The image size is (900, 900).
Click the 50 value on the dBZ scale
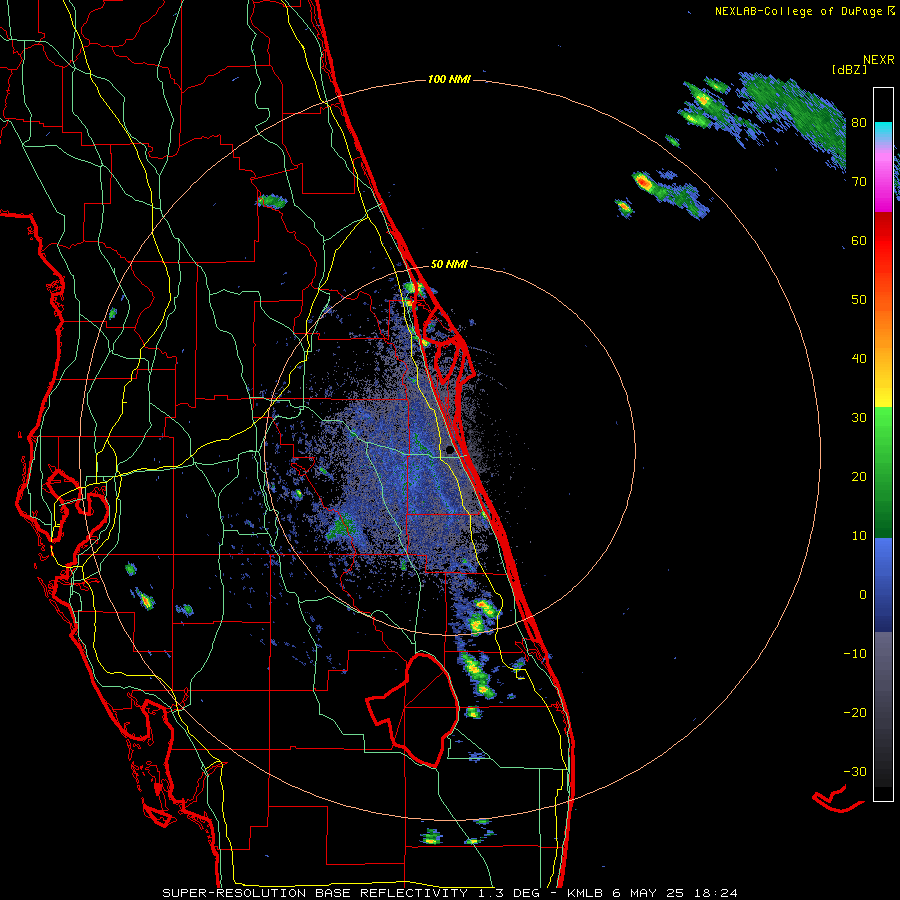859,300
